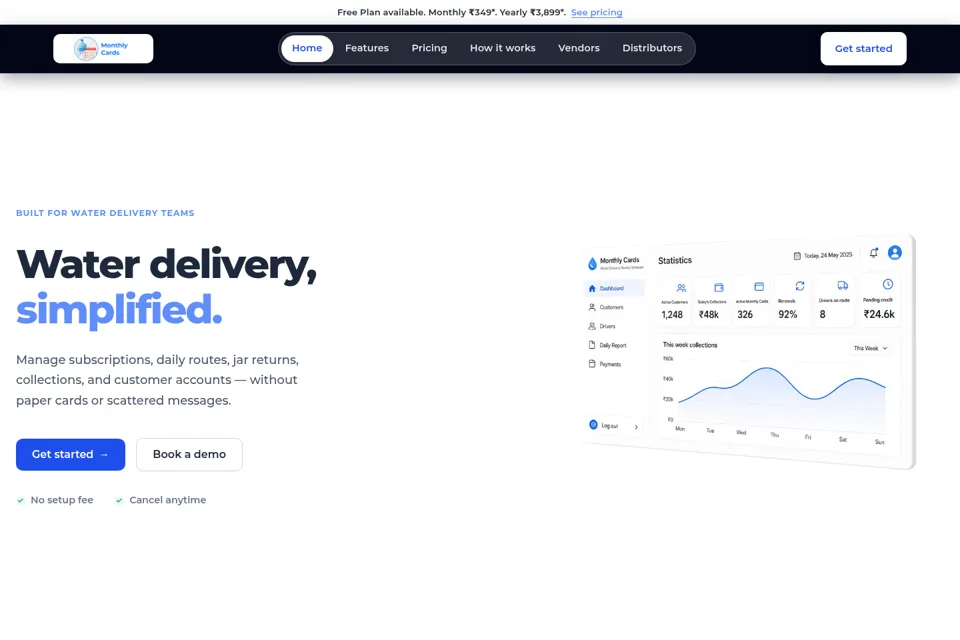Click the 'This week collections' chart title
960x640 pixels.
coord(690,345)
